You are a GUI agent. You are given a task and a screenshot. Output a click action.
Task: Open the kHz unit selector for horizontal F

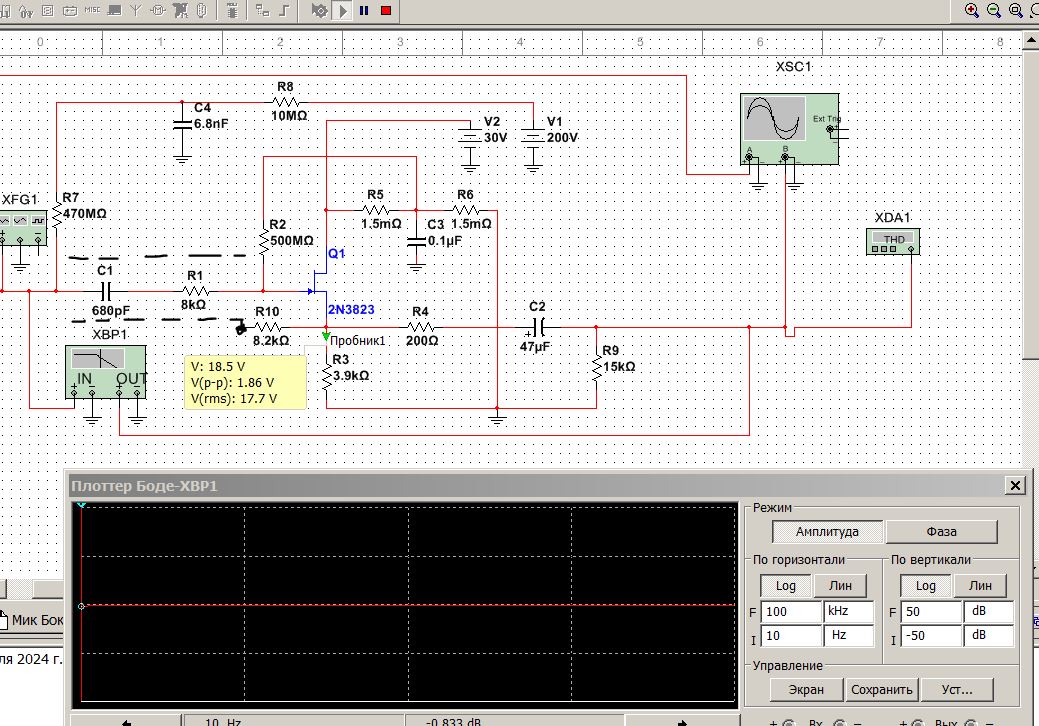click(847, 611)
